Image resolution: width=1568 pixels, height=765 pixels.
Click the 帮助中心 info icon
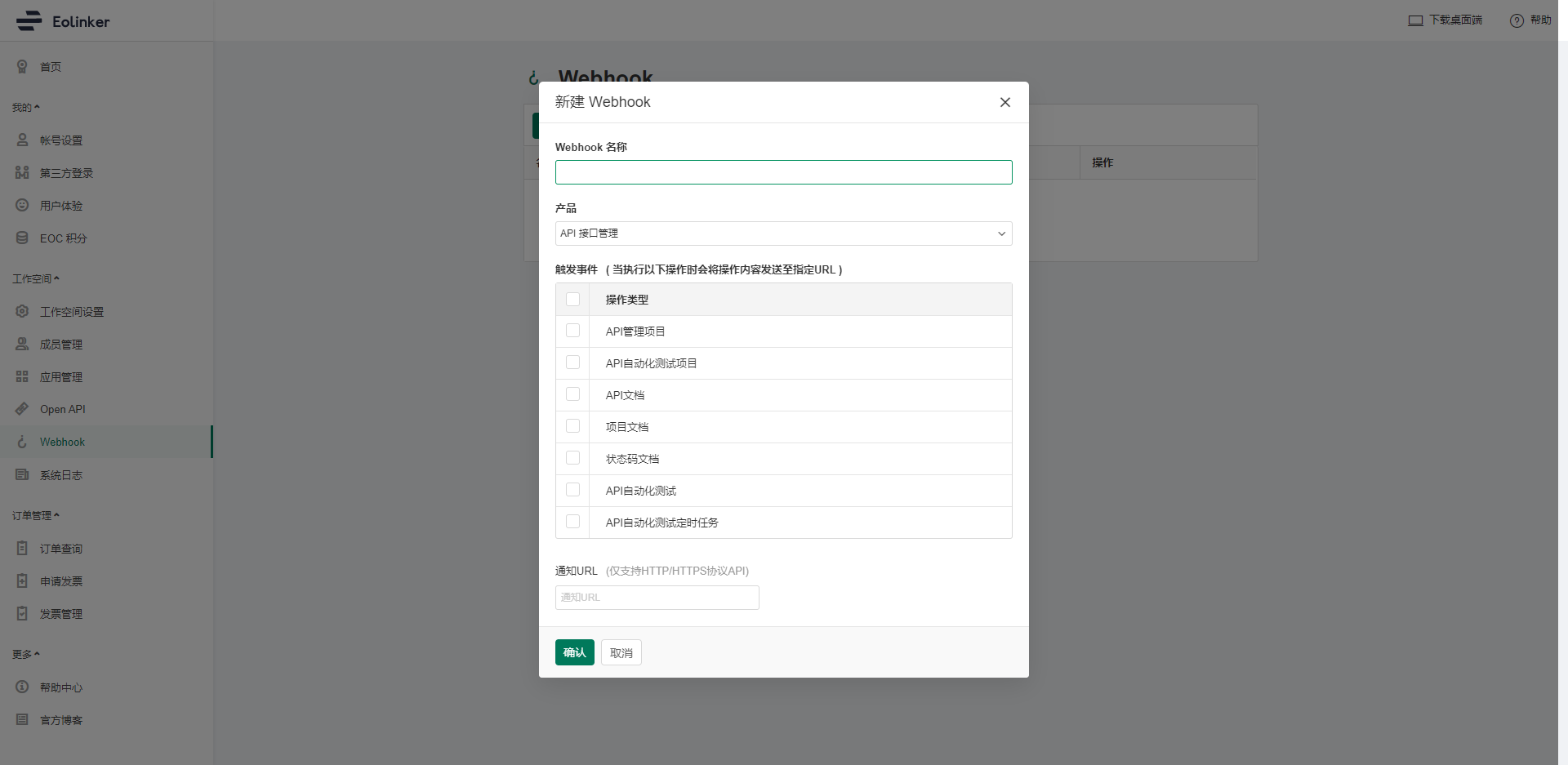pos(22,687)
